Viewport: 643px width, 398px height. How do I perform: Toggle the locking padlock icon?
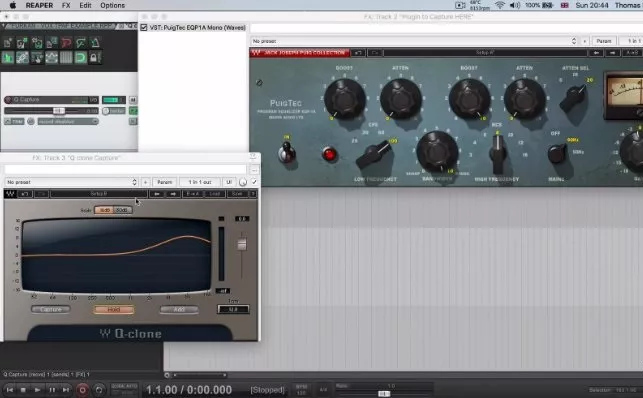94,57
